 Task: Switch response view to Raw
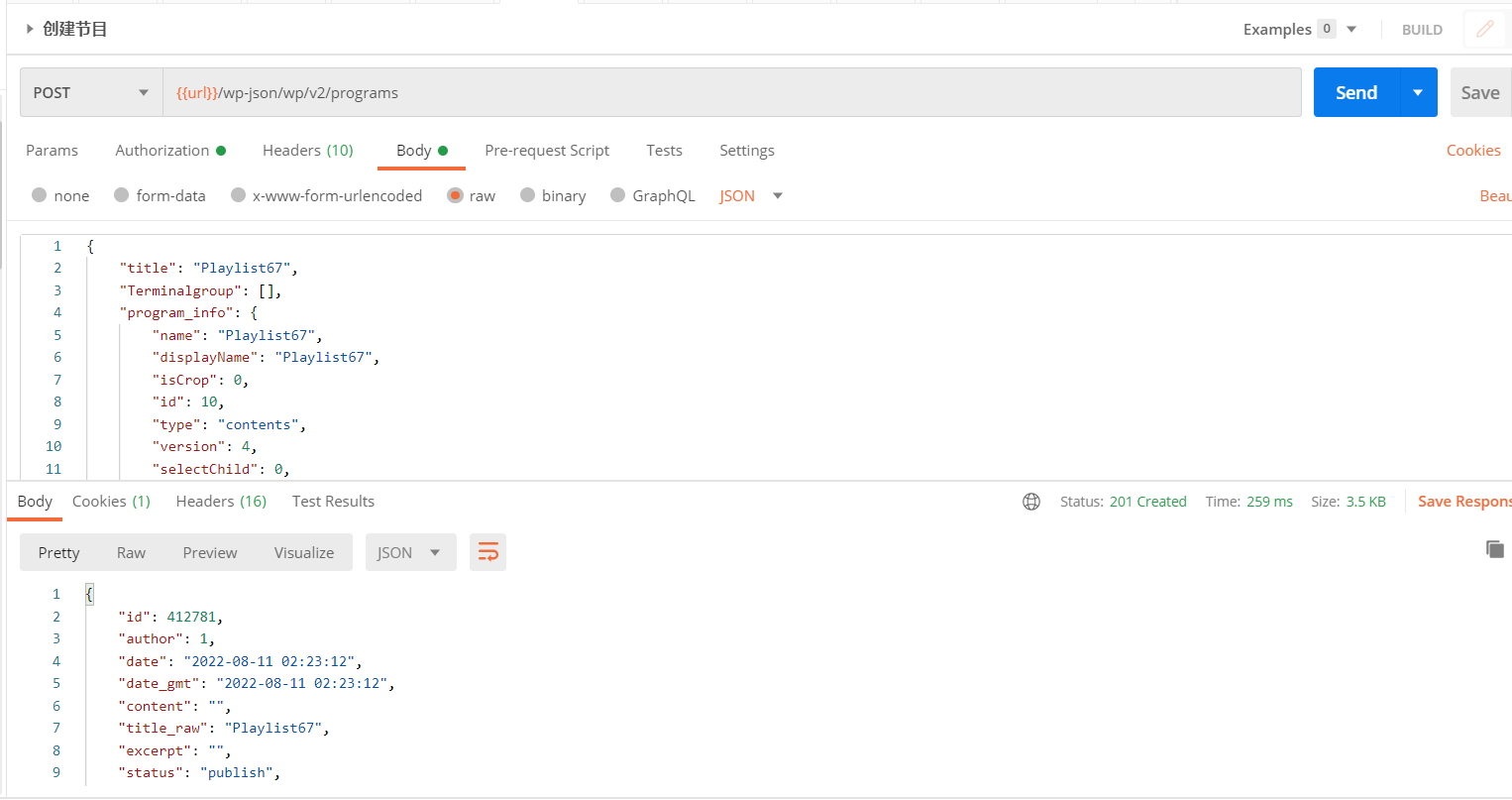coord(131,553)
